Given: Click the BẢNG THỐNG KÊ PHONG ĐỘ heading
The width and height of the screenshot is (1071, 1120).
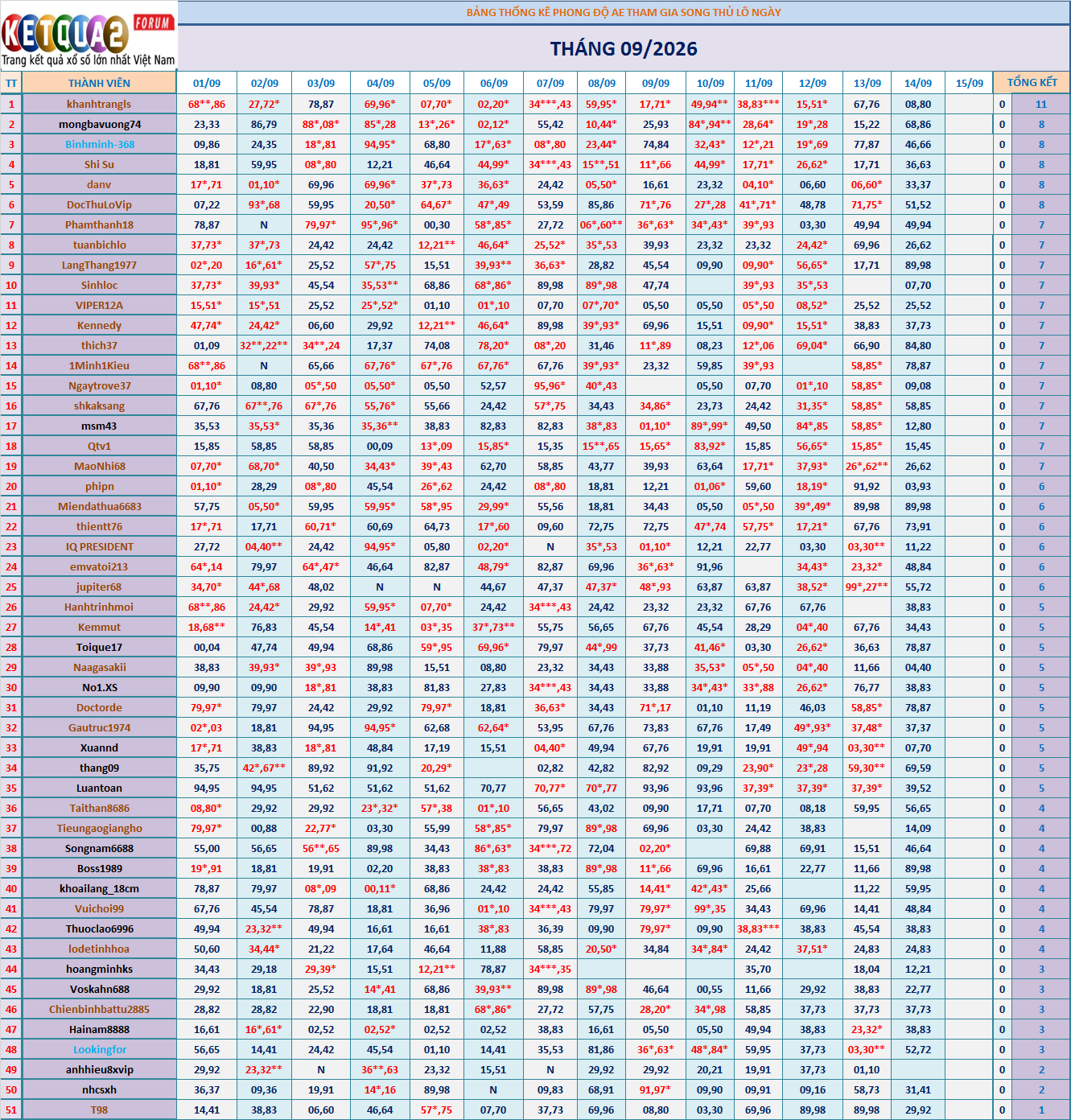Looking at the screenshot, I should tap(624, 12).
